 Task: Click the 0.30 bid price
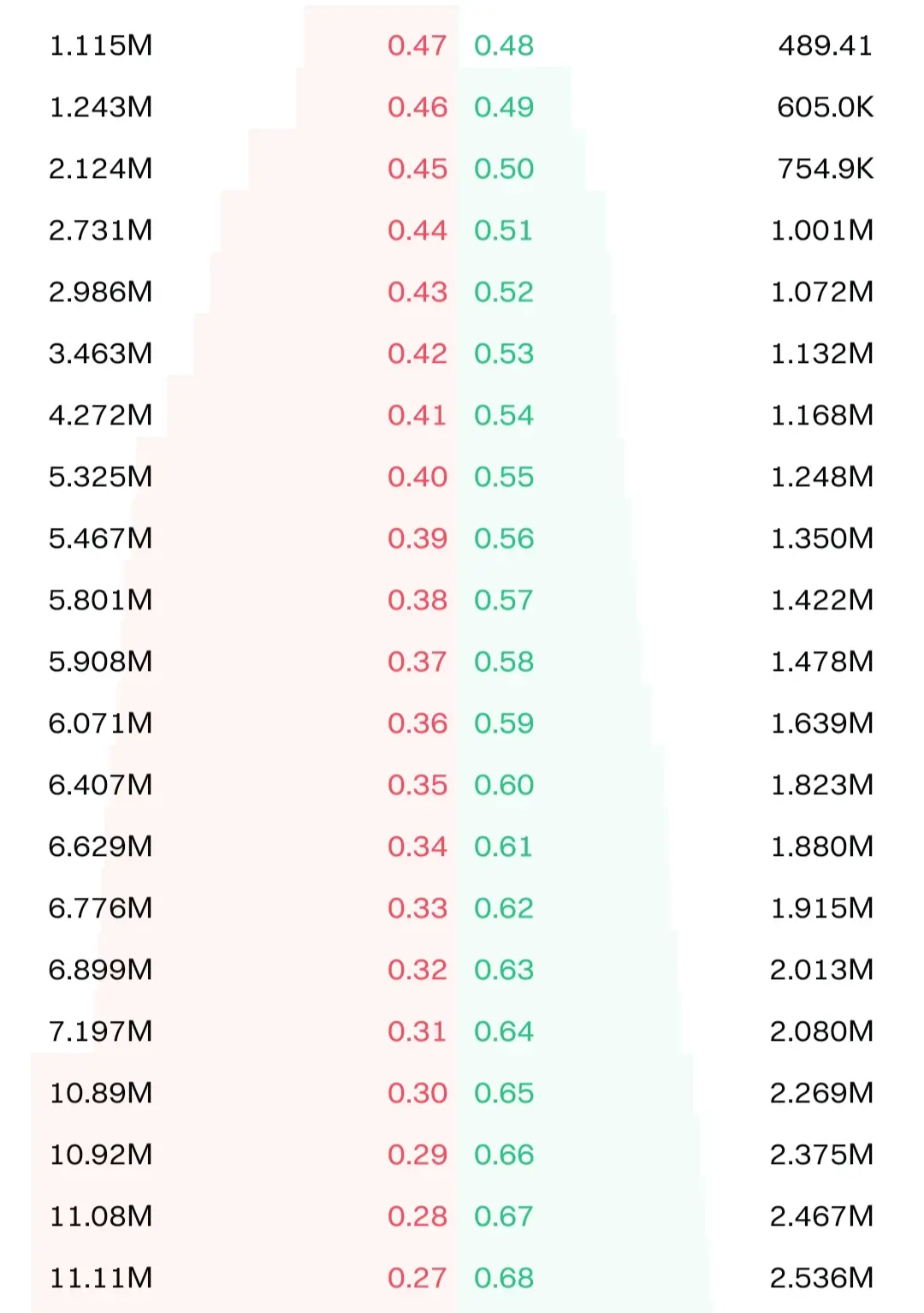tap(418, 1093)
